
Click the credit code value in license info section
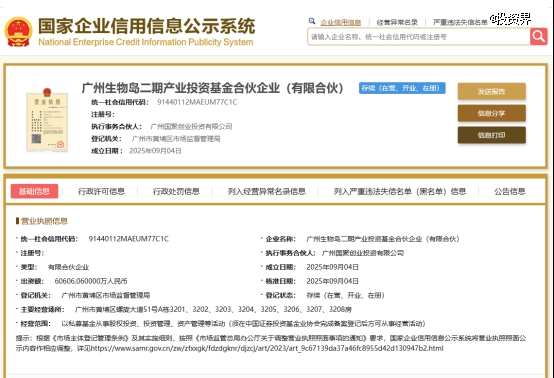pos(129,239)
